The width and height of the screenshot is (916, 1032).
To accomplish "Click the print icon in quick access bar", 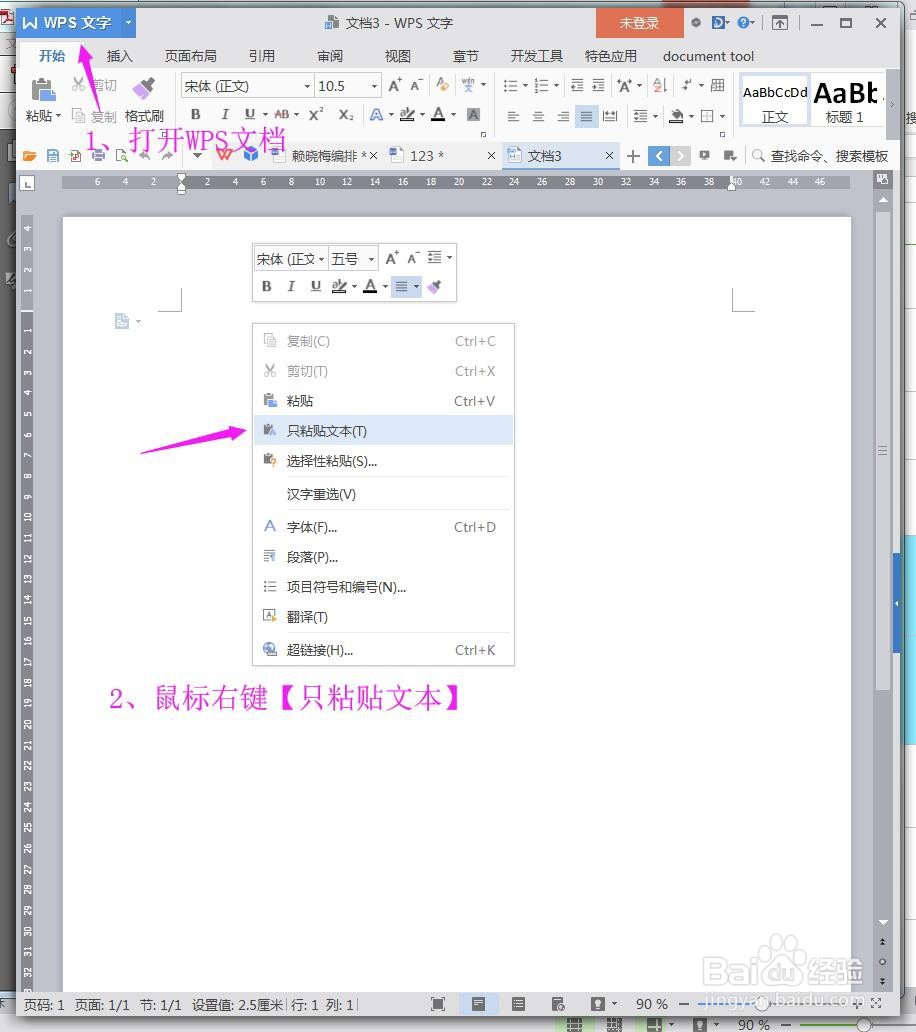I will click(x=99, y=156).
